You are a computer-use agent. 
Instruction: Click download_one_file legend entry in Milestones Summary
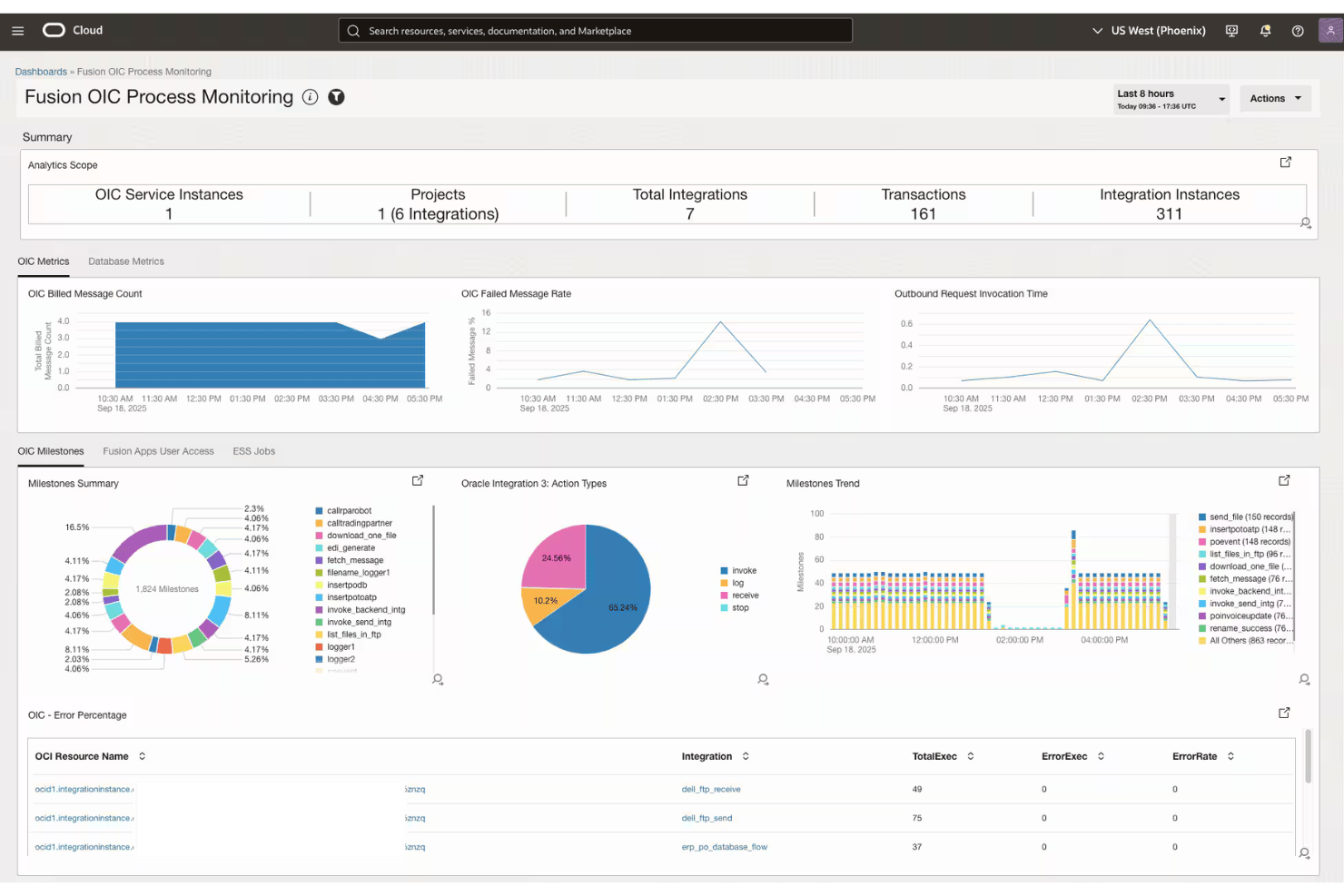(x=361, y=536)
